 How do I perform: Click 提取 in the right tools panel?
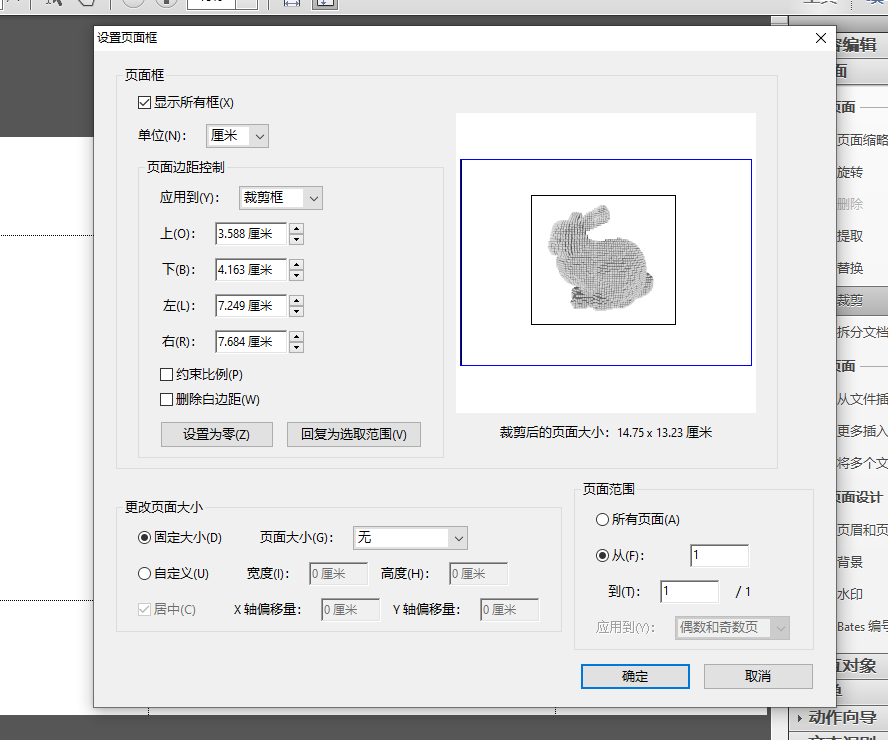850,236
